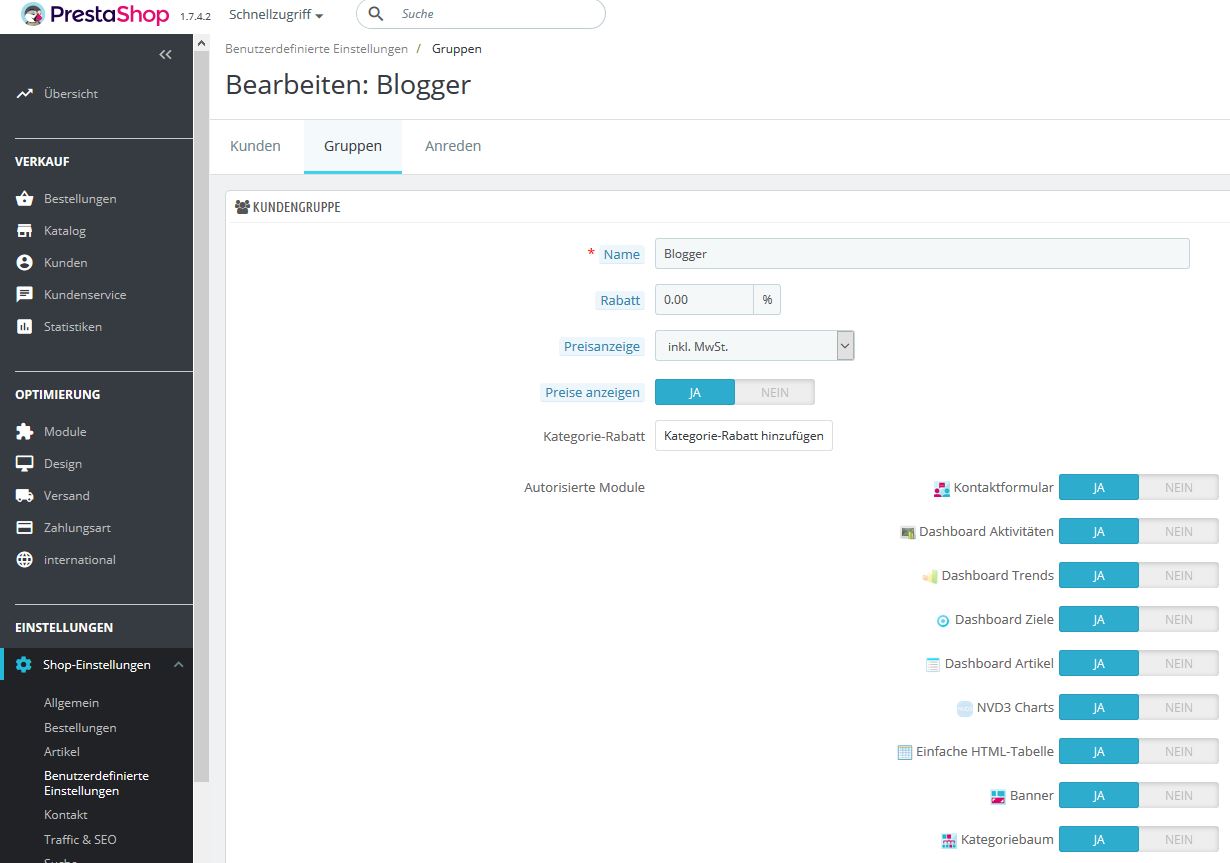Click the Dashboard Artikel module icon
The image size is (1230, 863).
933,664
